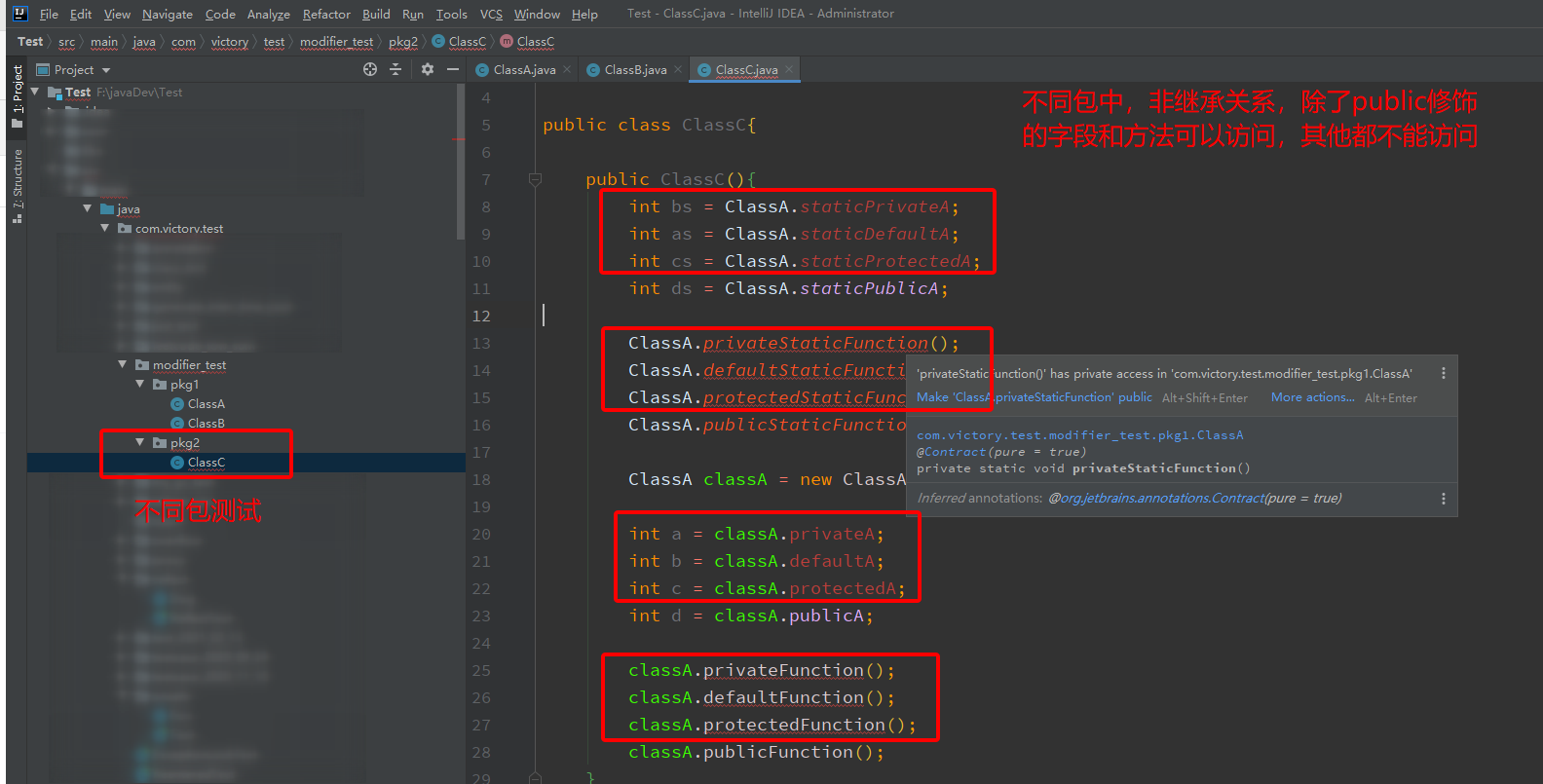Click the Test breadcrumb in navigation bar
Image resolution: width=1543 pixels, height=784 pixels.
tap(30, 41)
